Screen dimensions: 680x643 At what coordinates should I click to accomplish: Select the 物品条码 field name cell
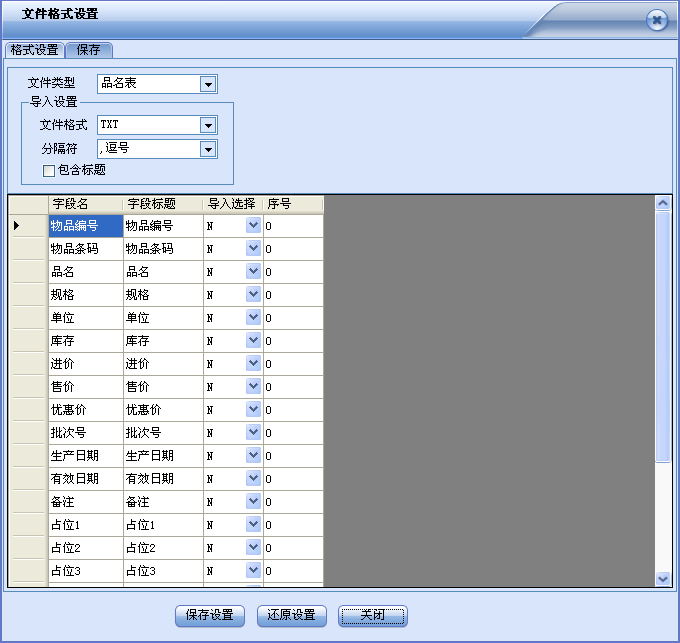(x=86, y=249)
